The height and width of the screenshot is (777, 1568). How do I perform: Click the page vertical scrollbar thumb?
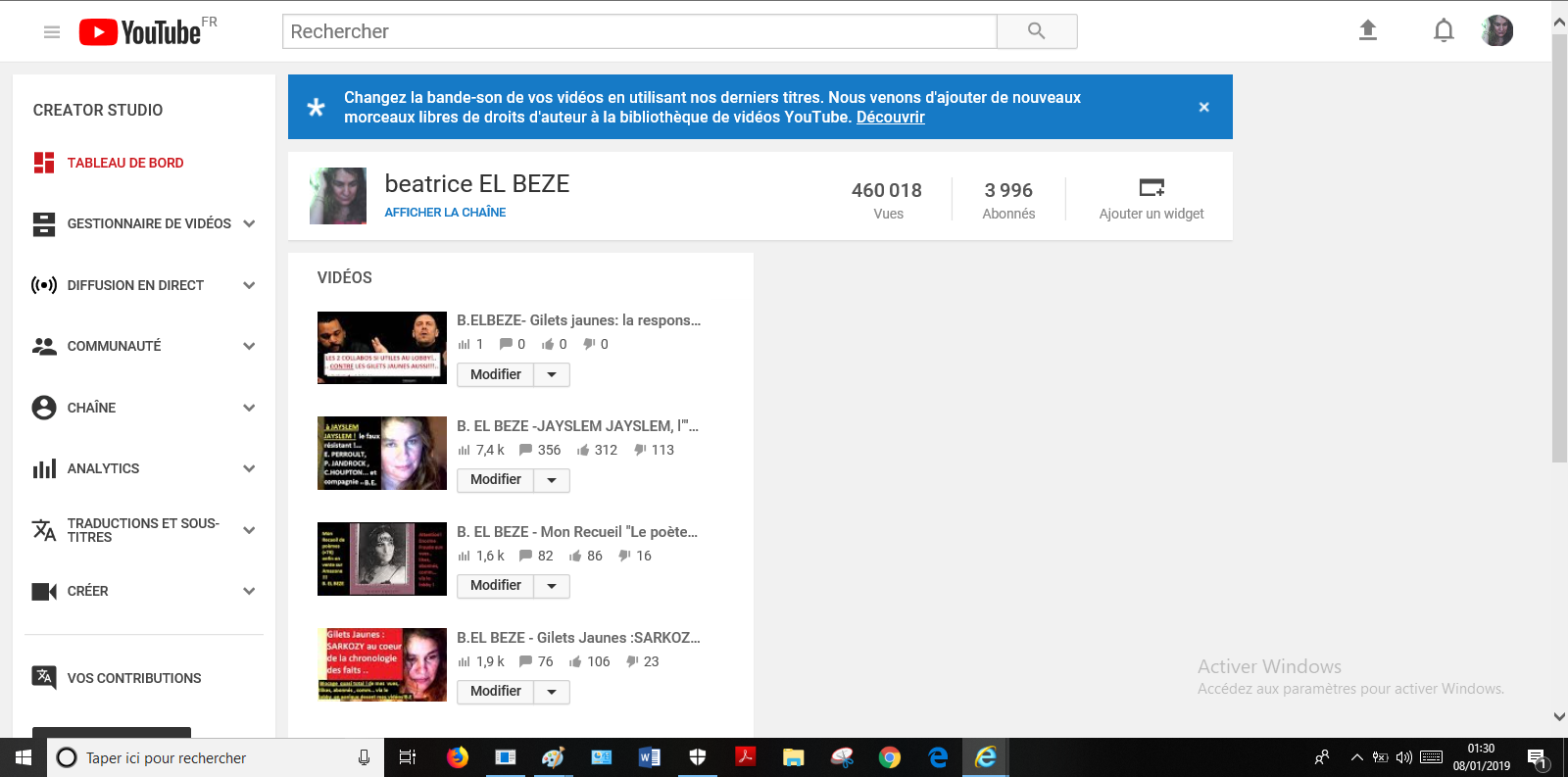(1559, 248)
